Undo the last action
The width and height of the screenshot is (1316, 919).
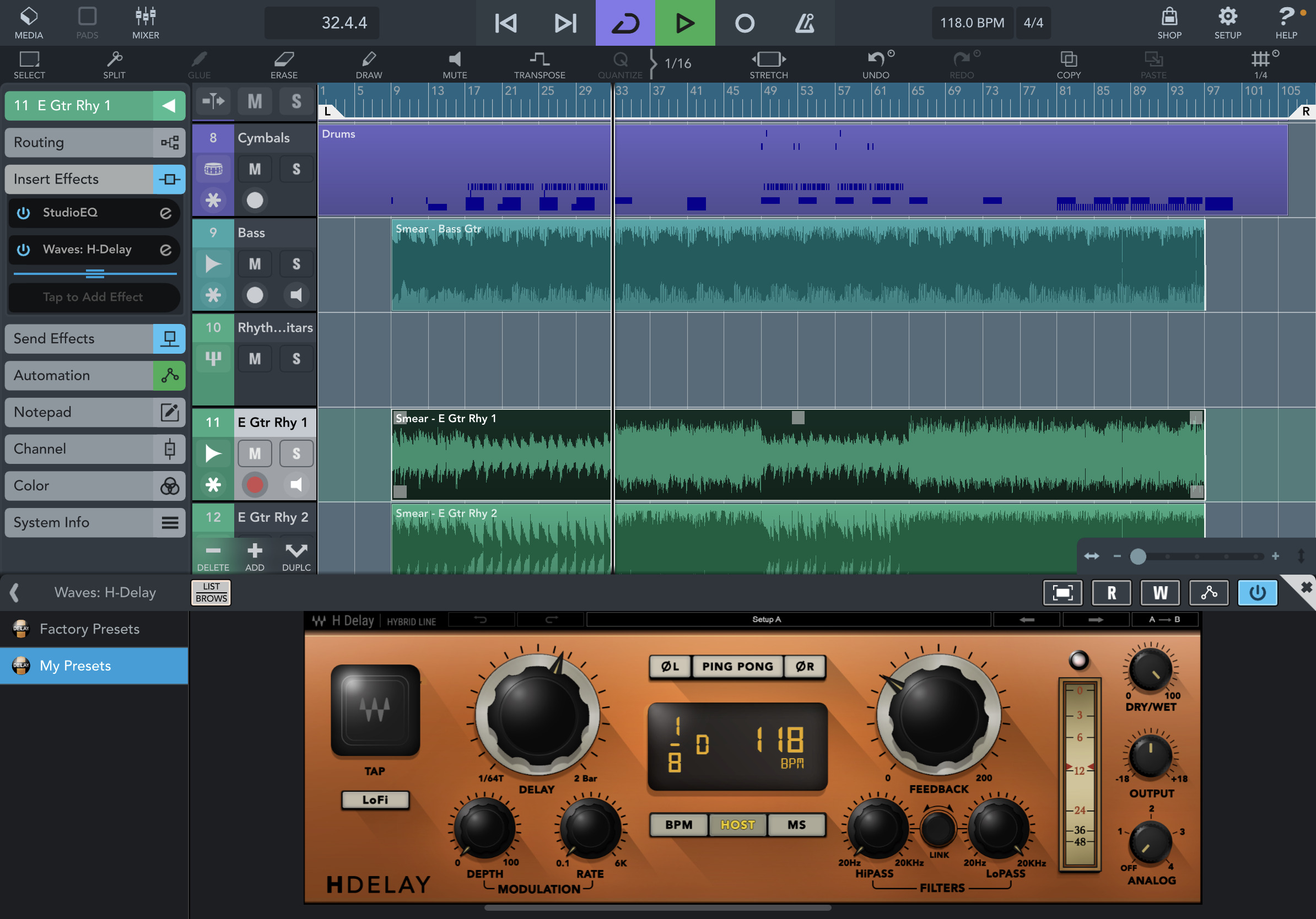876,65
